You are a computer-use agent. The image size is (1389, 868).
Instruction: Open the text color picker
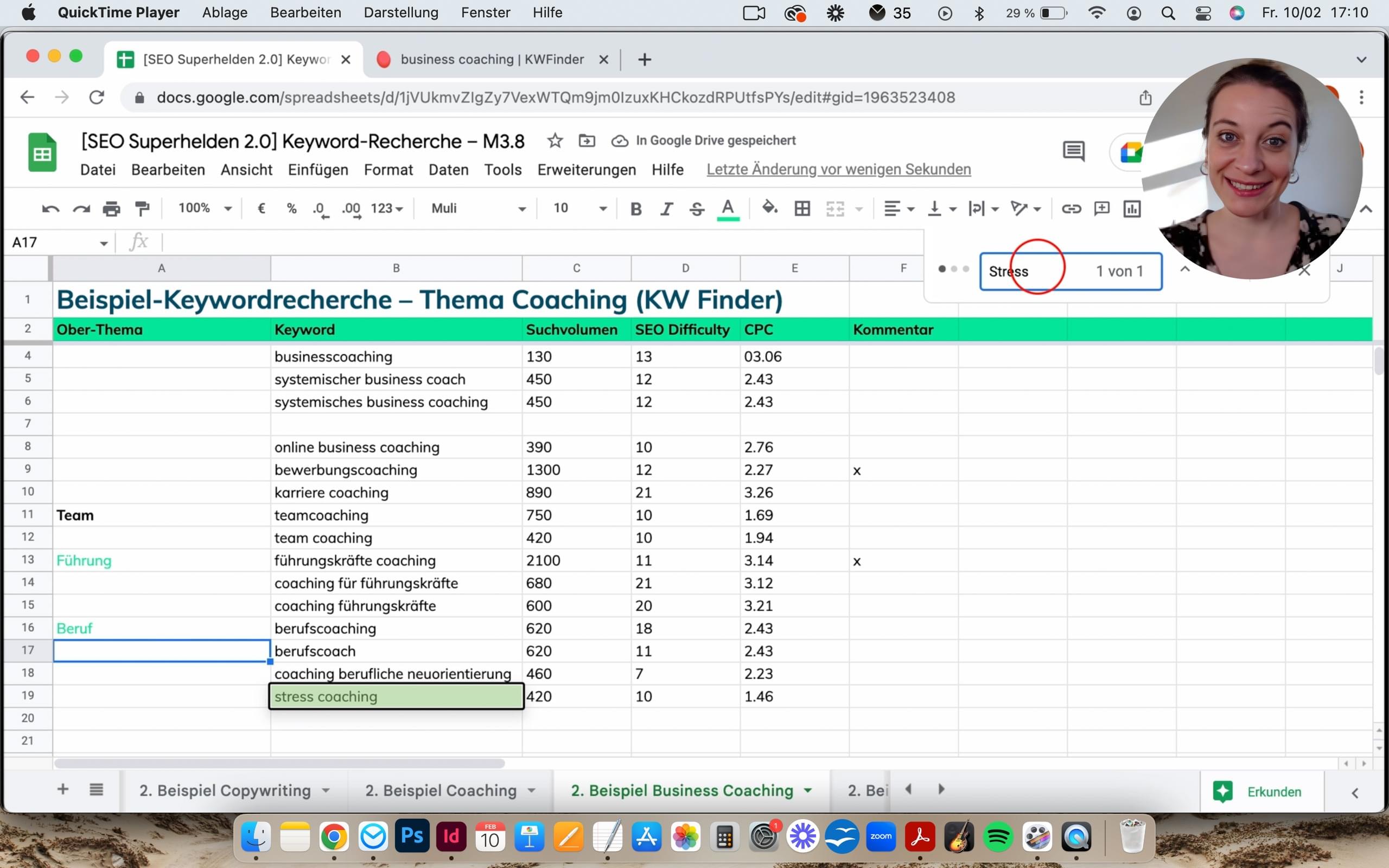[728, 209]
